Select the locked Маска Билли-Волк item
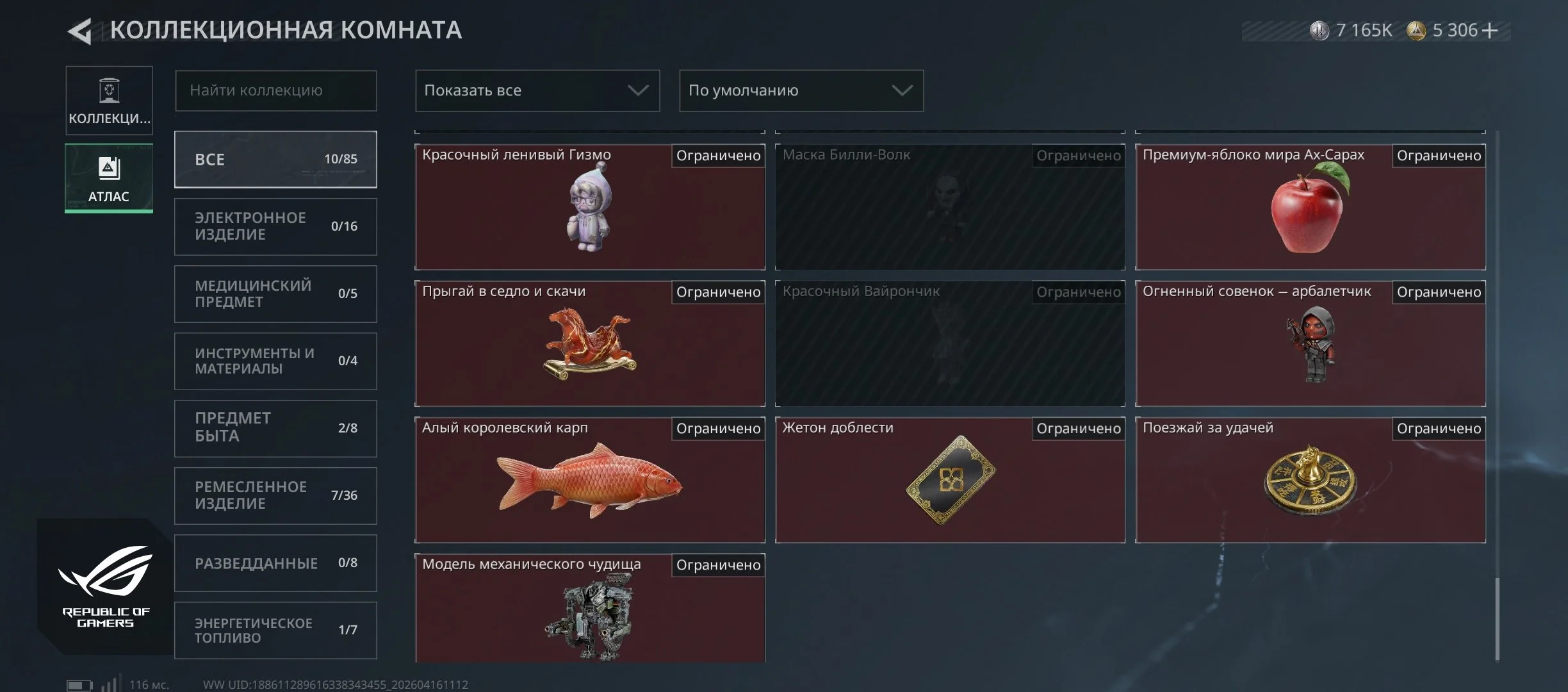The width and height of the screenshot is (1568, 692). (950, 207)
